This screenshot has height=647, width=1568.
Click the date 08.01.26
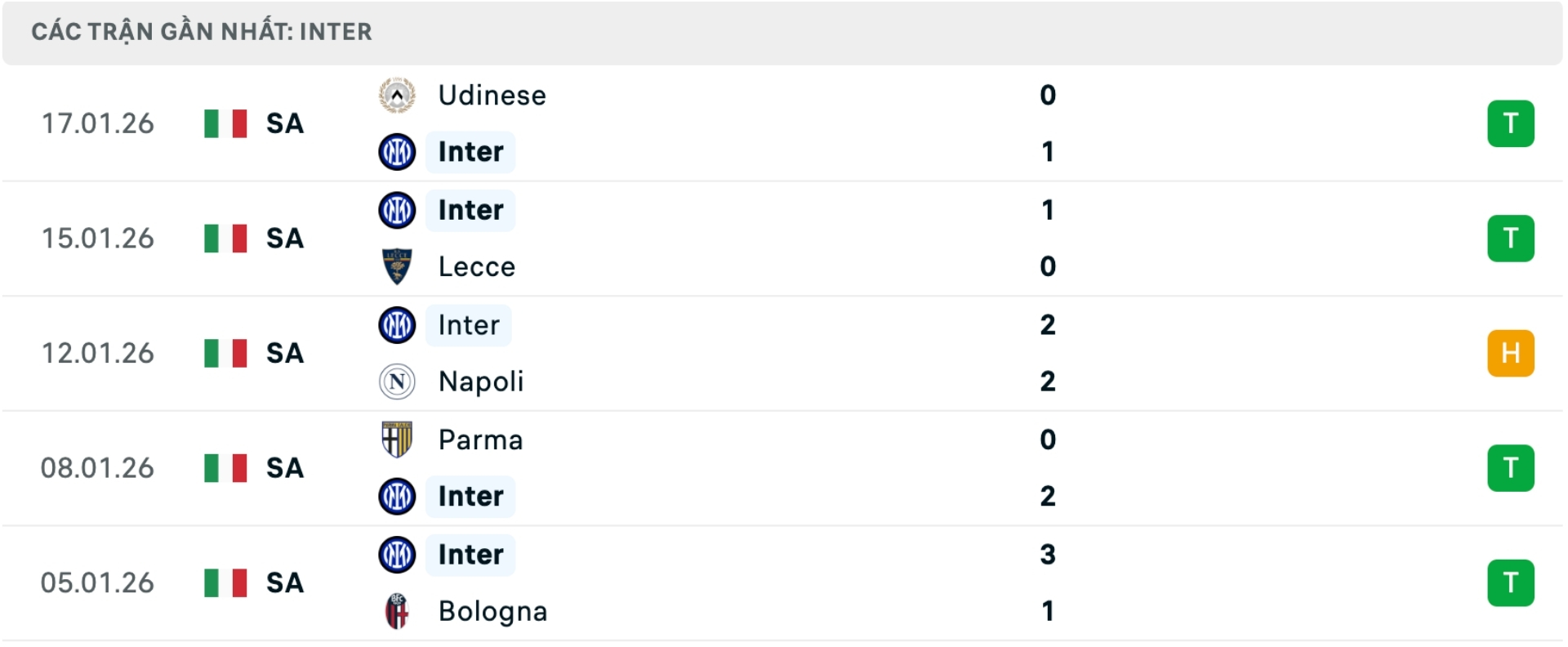click(x=97, y=468)
